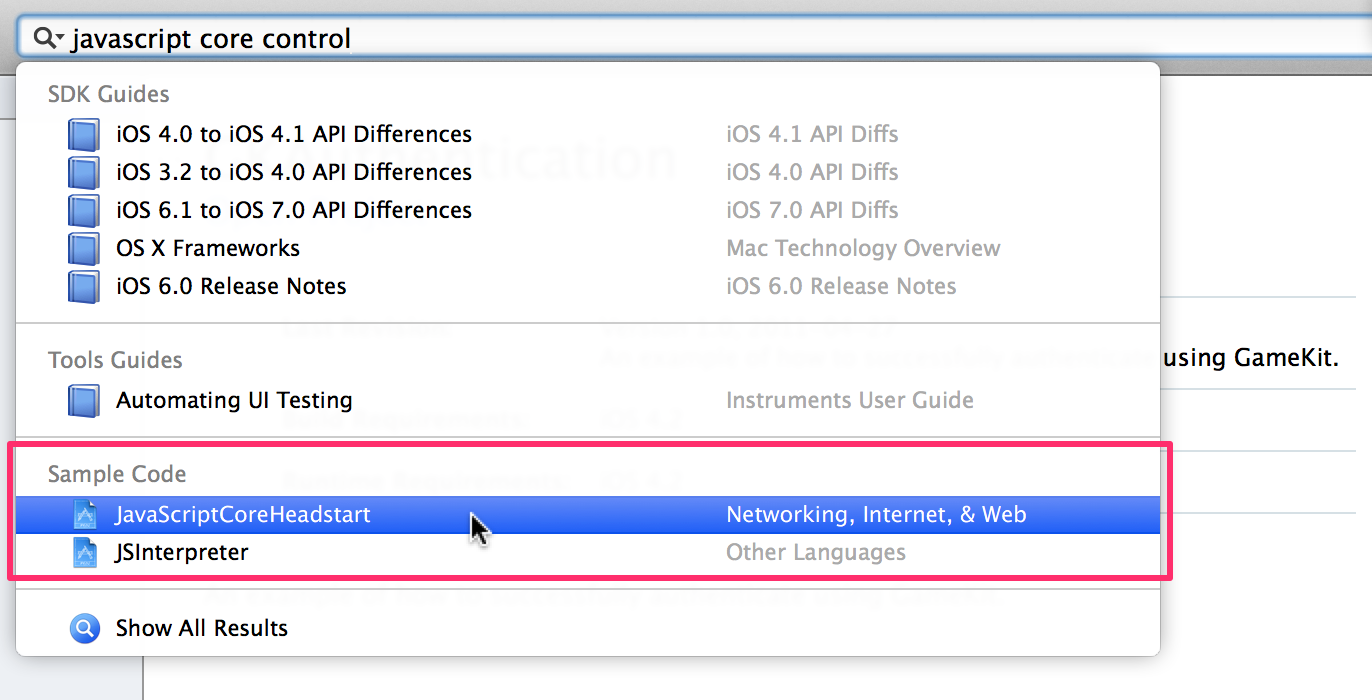Click the magnifier icon beside Show All Results
This screenshot has height=700, width=1372.
click(x=85, y=628)
